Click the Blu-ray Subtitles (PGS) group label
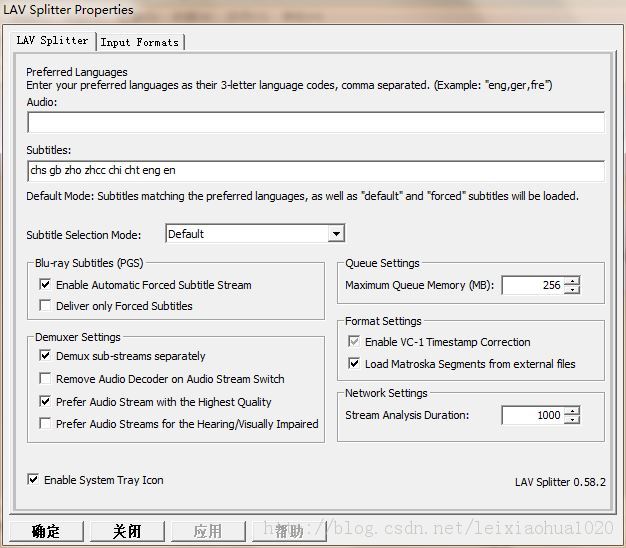Screen dimensions: 626x548 (x=89, y=263)
